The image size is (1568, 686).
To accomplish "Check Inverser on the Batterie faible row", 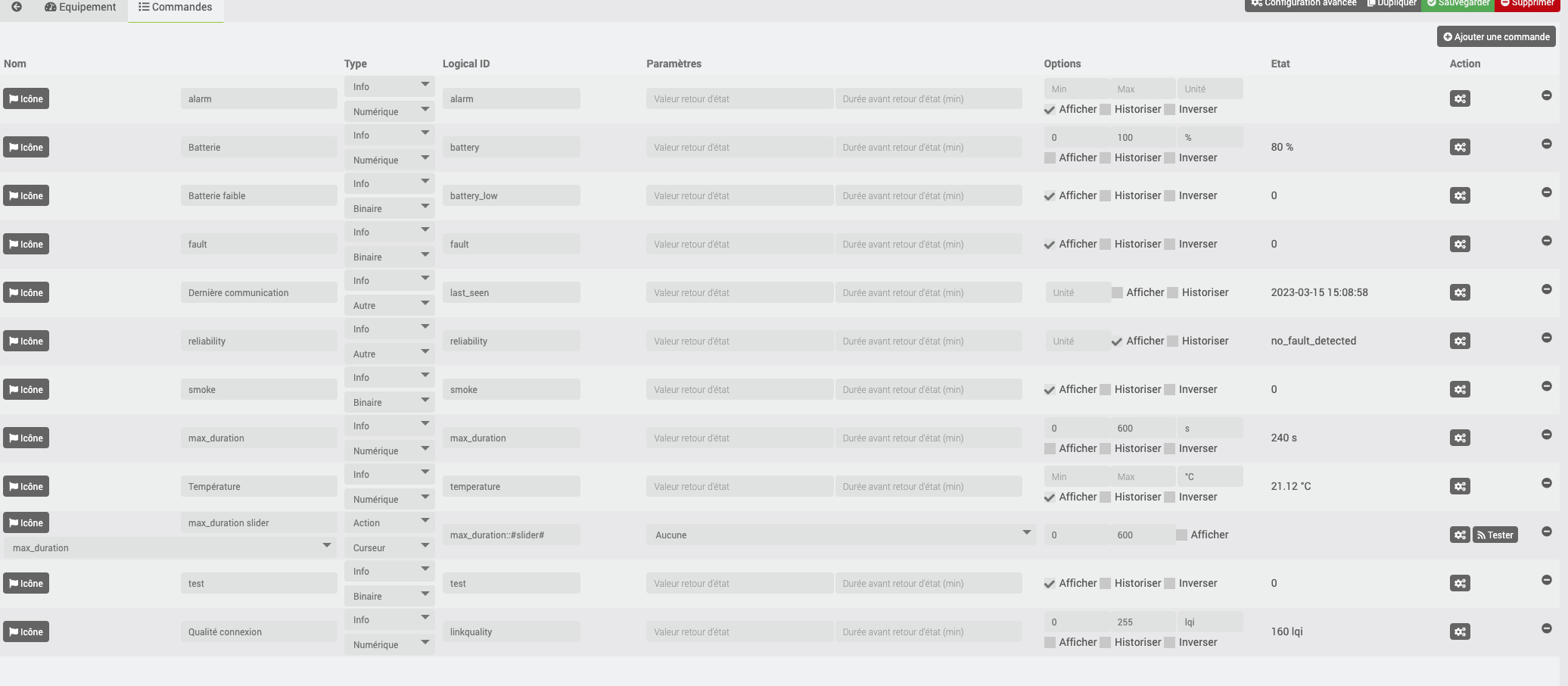I will pos(1170,195).
